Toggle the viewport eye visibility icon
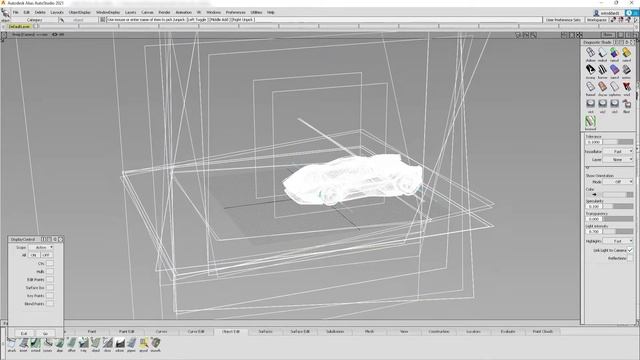Screen dimensions: 640x360 point(54,35)
